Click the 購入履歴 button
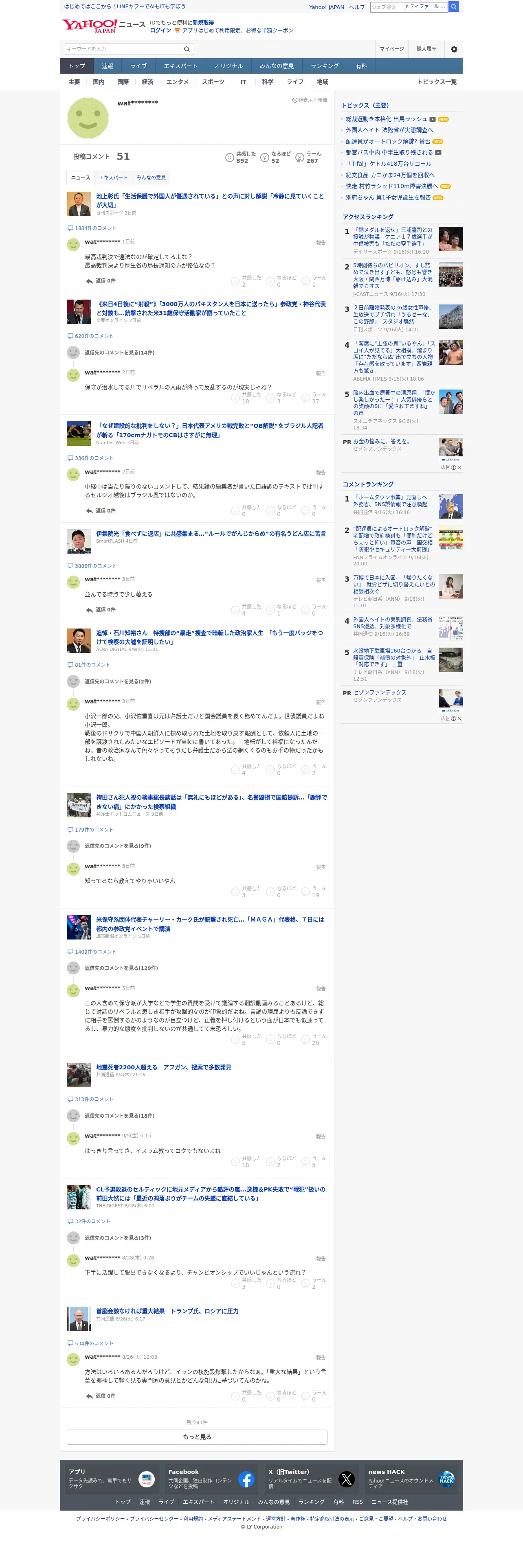This screenshot has height=1568, width=523. [426, 49]
